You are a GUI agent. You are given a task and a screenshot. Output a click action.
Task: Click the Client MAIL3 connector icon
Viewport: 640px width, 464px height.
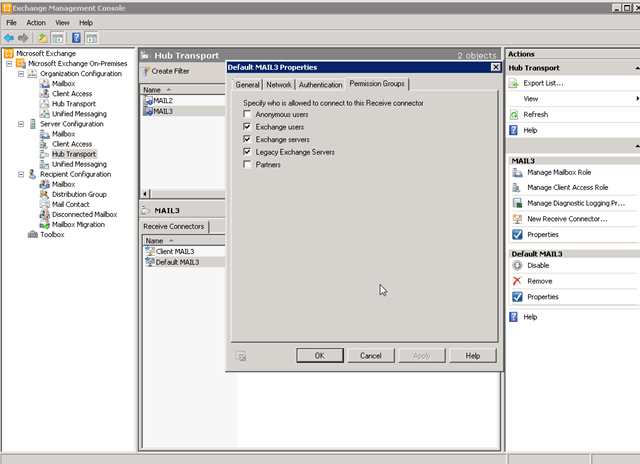coord(150,251)
